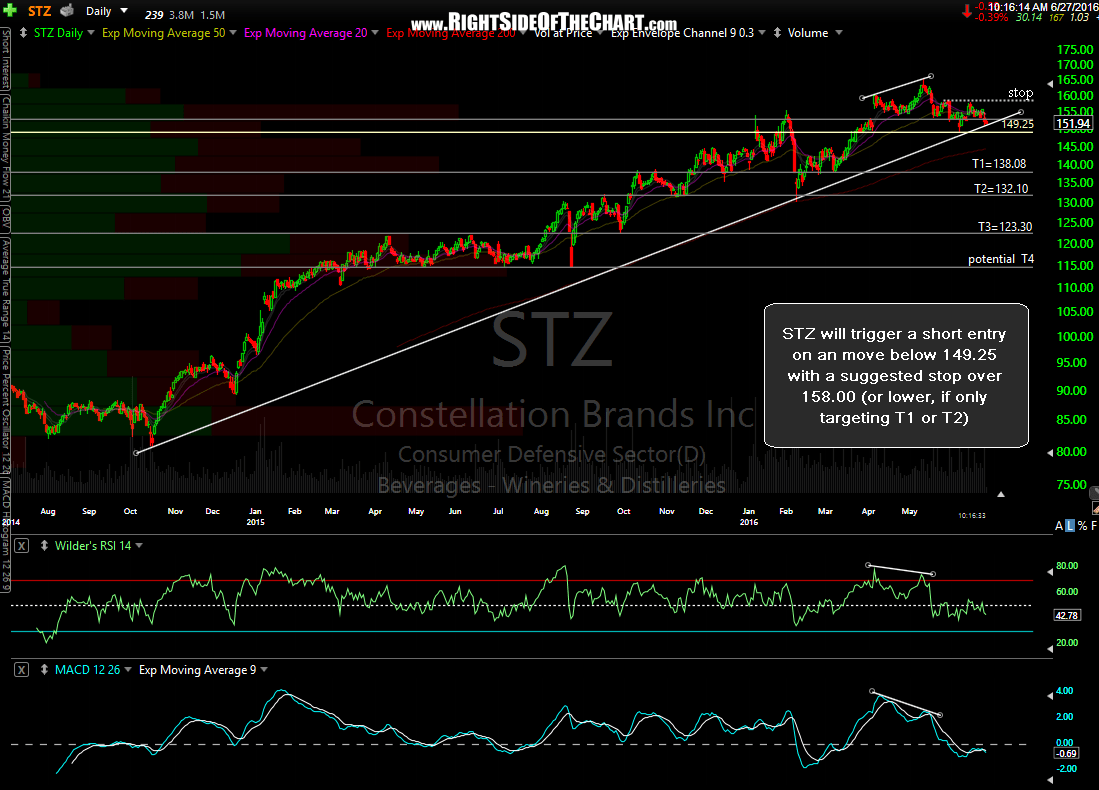Open the OBV side tab
The height and width of the screenshot is (790, 1099).
click(6, 219)
